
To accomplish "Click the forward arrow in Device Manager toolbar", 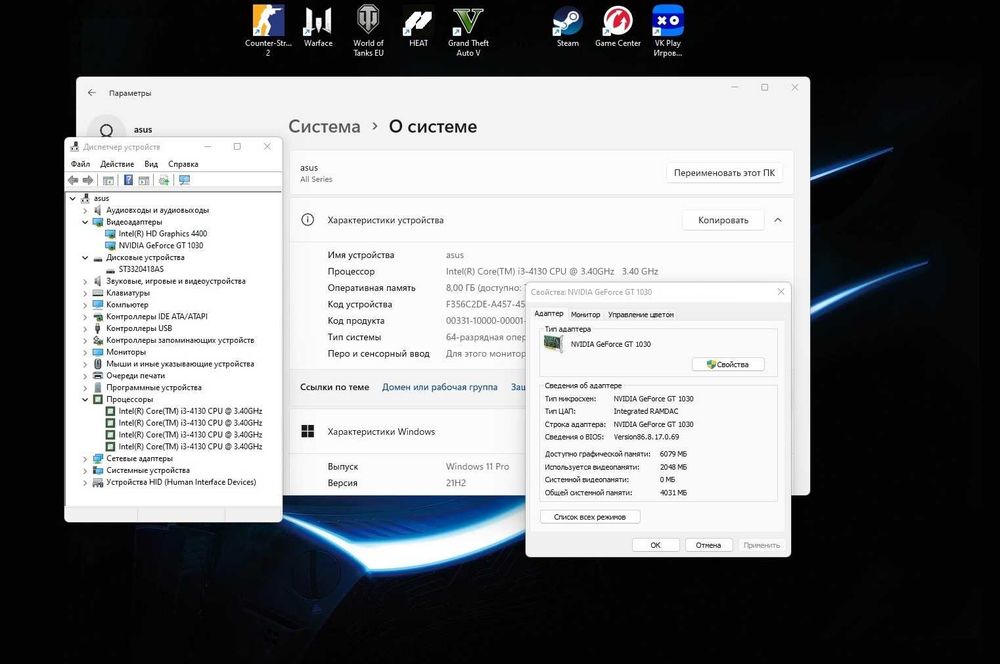I will [88, 181].
